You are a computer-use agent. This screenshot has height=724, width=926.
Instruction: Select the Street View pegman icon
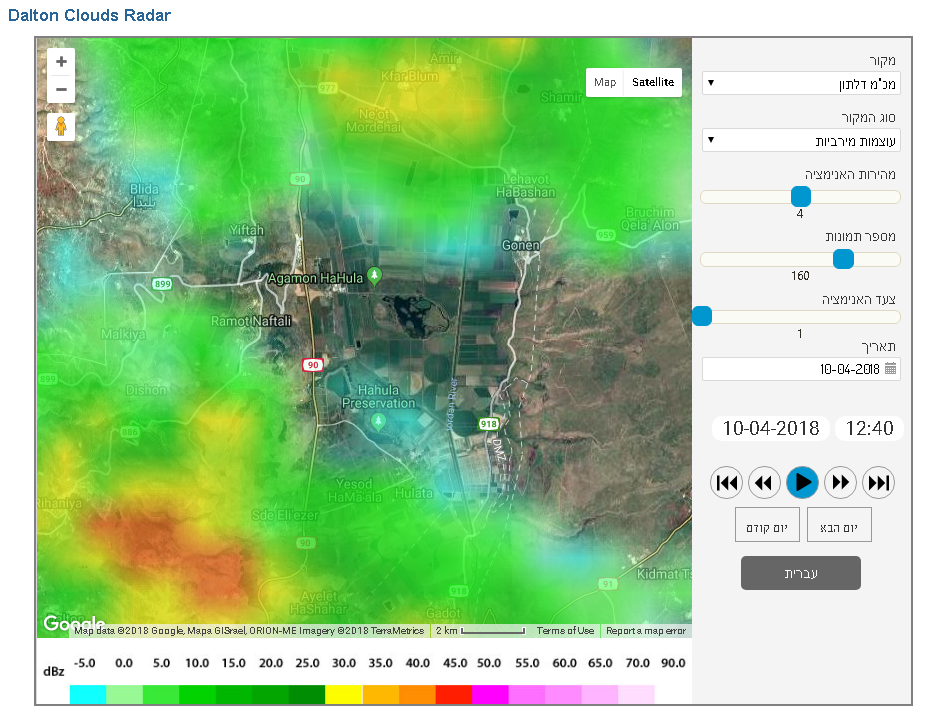pyautogui.click(x=61, y=127)
